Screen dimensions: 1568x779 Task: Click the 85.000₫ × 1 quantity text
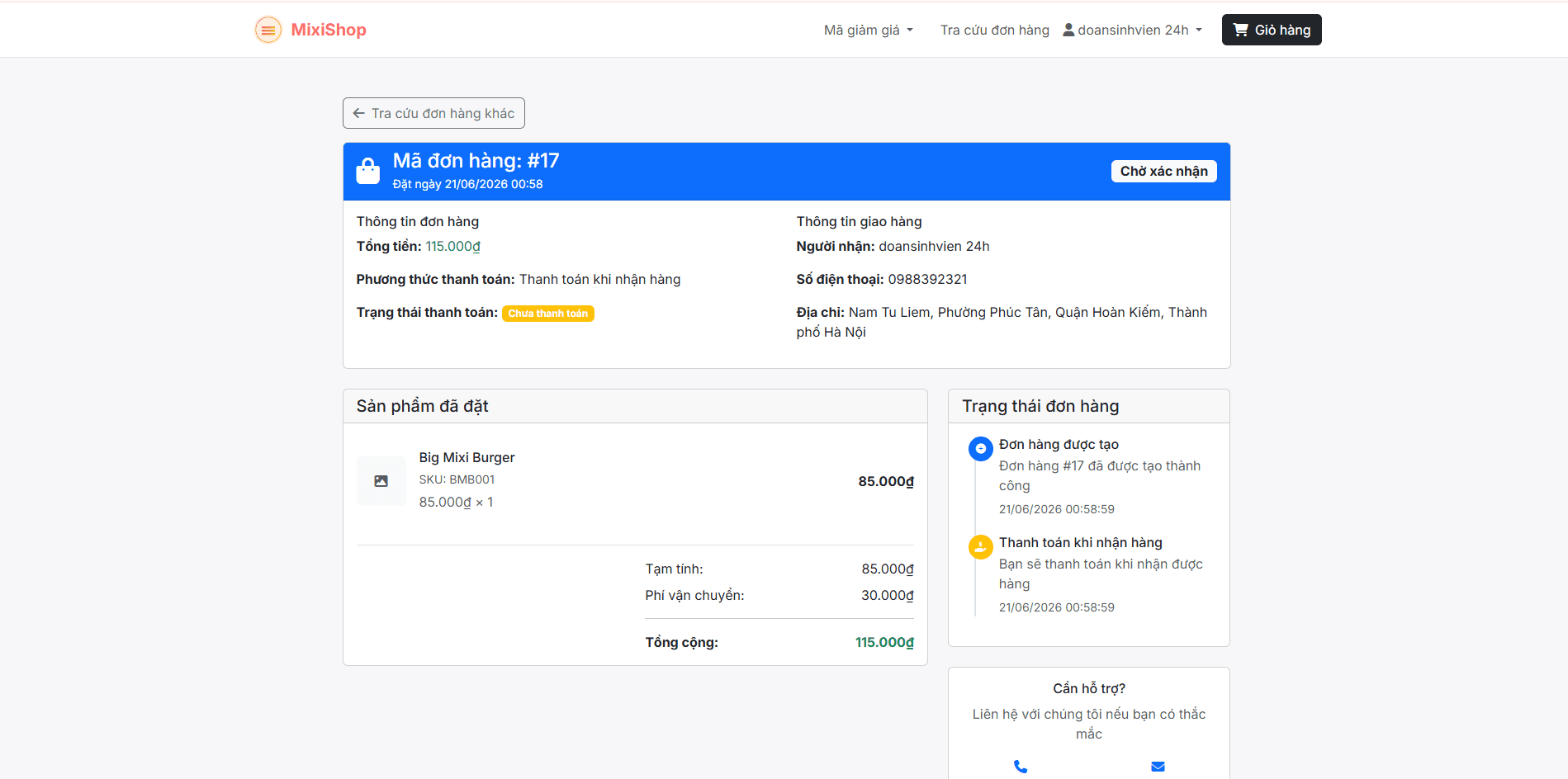[x=456, y=502]
